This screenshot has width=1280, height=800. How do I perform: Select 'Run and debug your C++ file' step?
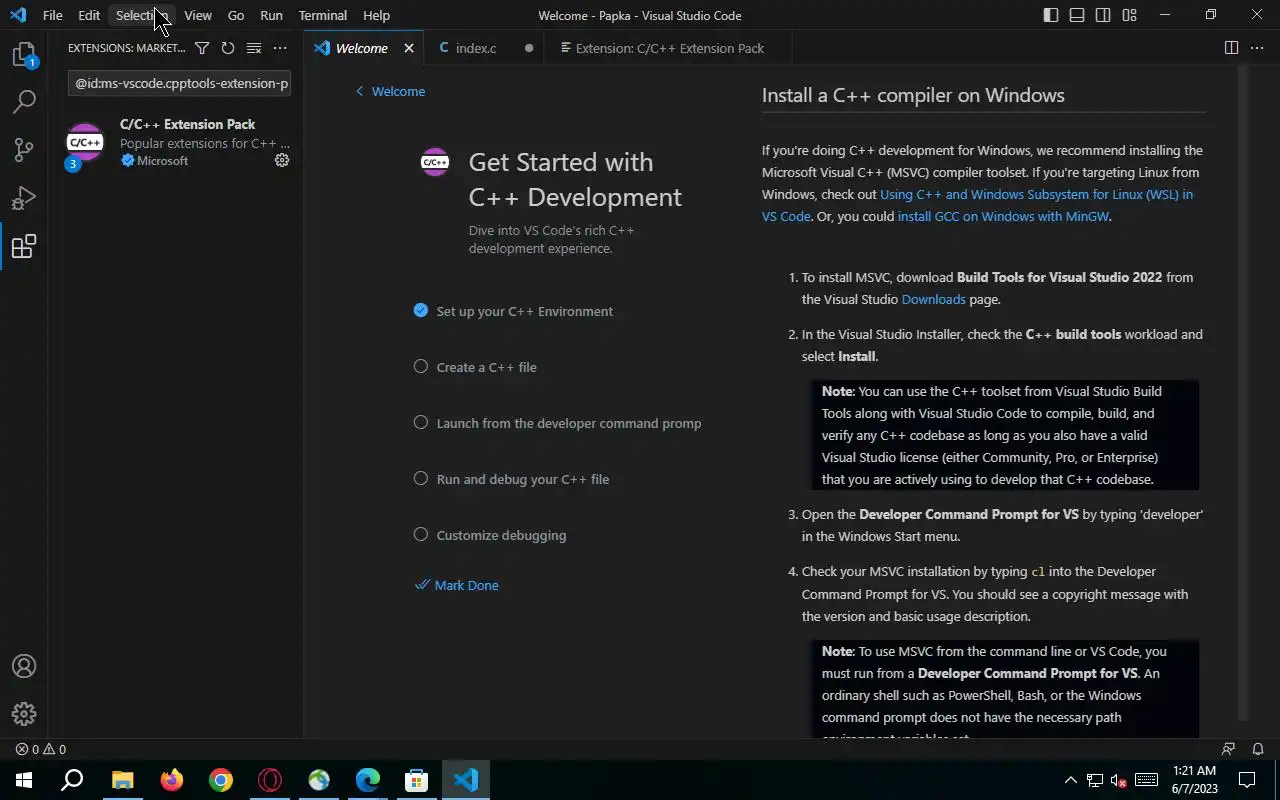(523, 479)
